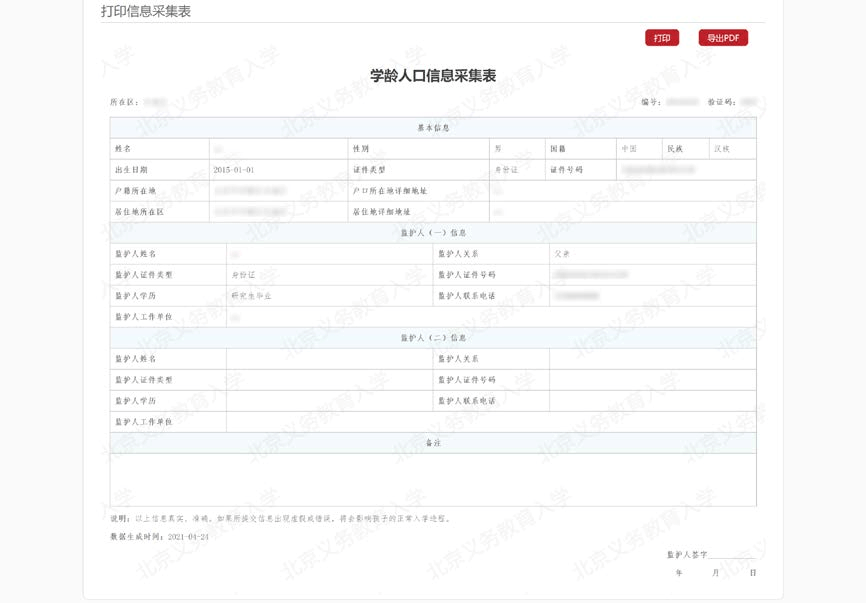The width and height of the screenshot is (866, 603).
Task: Click the 备注 header row
Action: click(433, 442)
